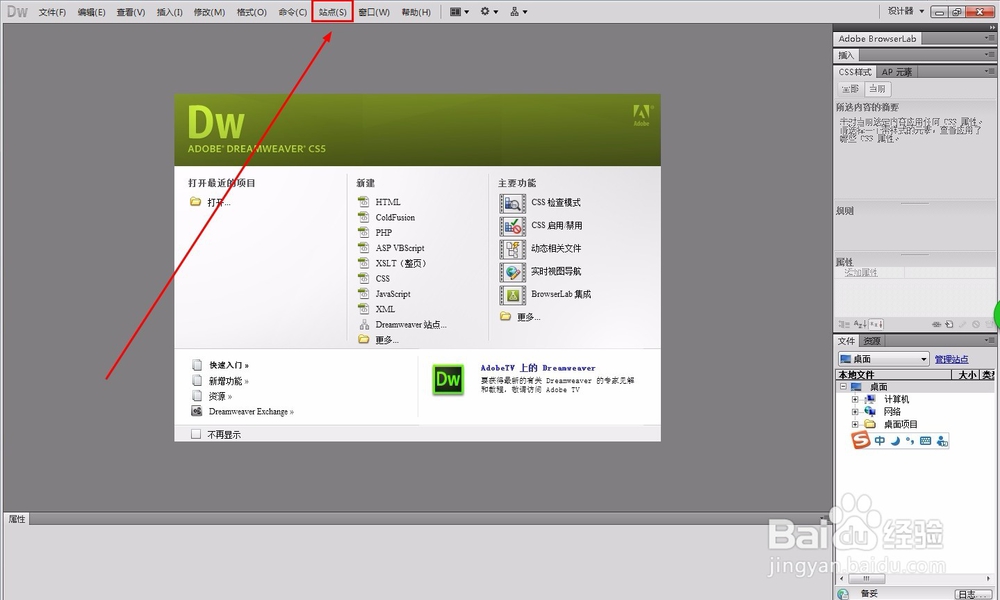
Task: Click the 打开... folder icon
Action: pos(195,201)
